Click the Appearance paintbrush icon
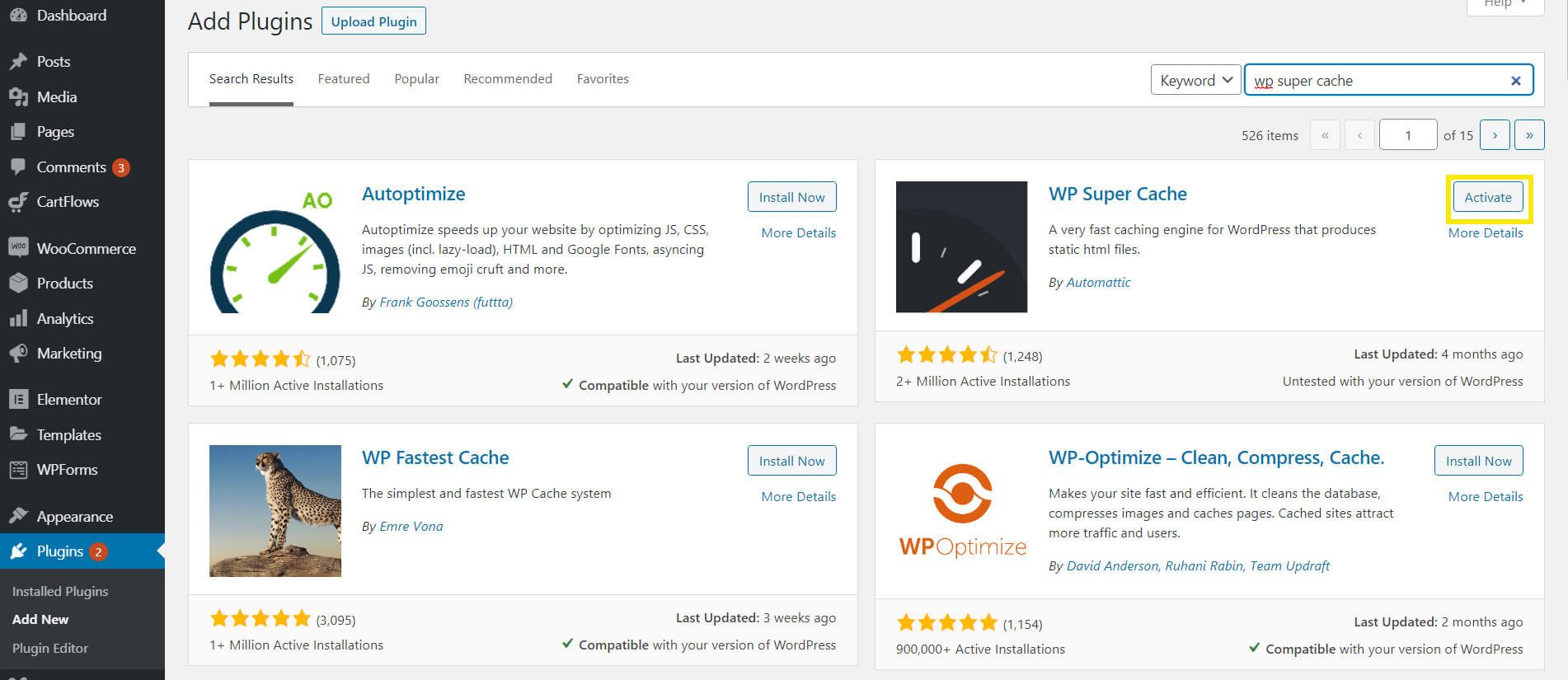 pos(18,516)
